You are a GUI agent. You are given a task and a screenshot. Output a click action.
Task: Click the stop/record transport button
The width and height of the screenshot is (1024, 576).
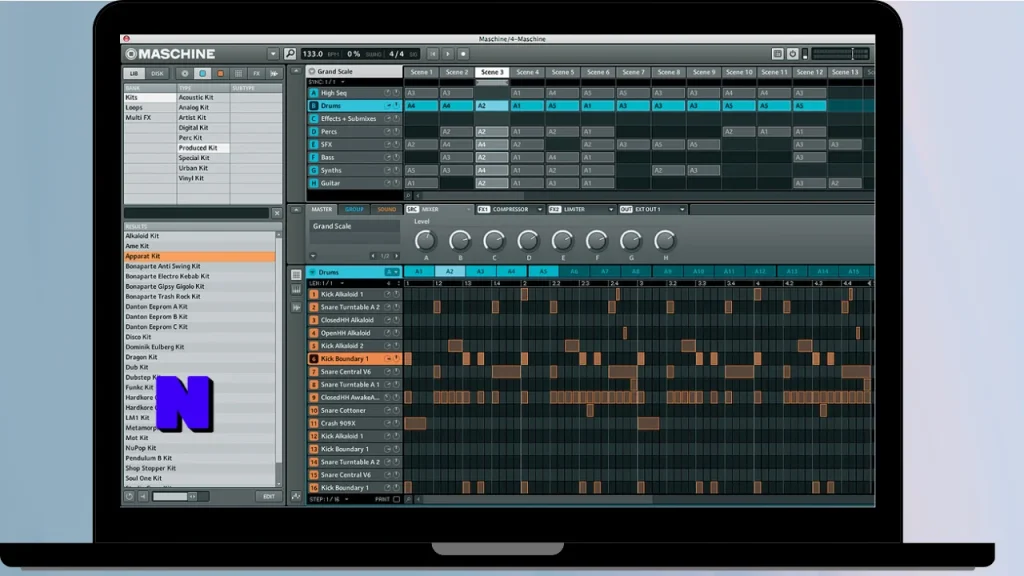point(463,54)
